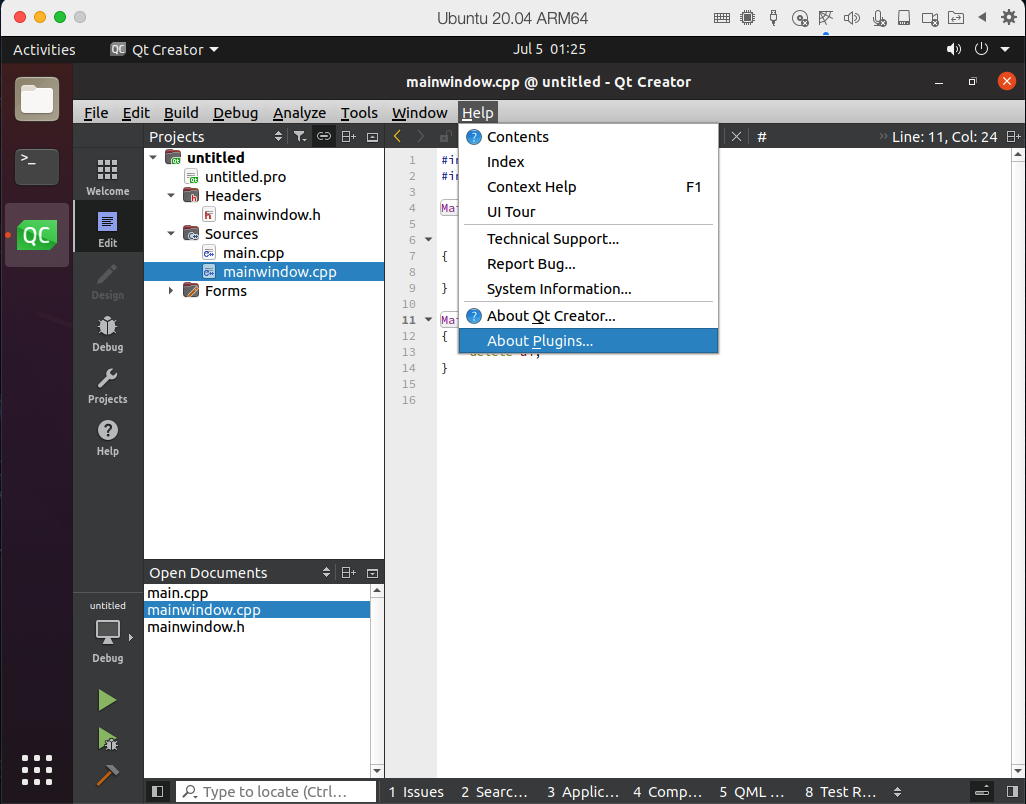The height and width of the screenshot is (804, 1026).
Task: Open the volume indicator in top bar
Action: click(x=954, y=49)
